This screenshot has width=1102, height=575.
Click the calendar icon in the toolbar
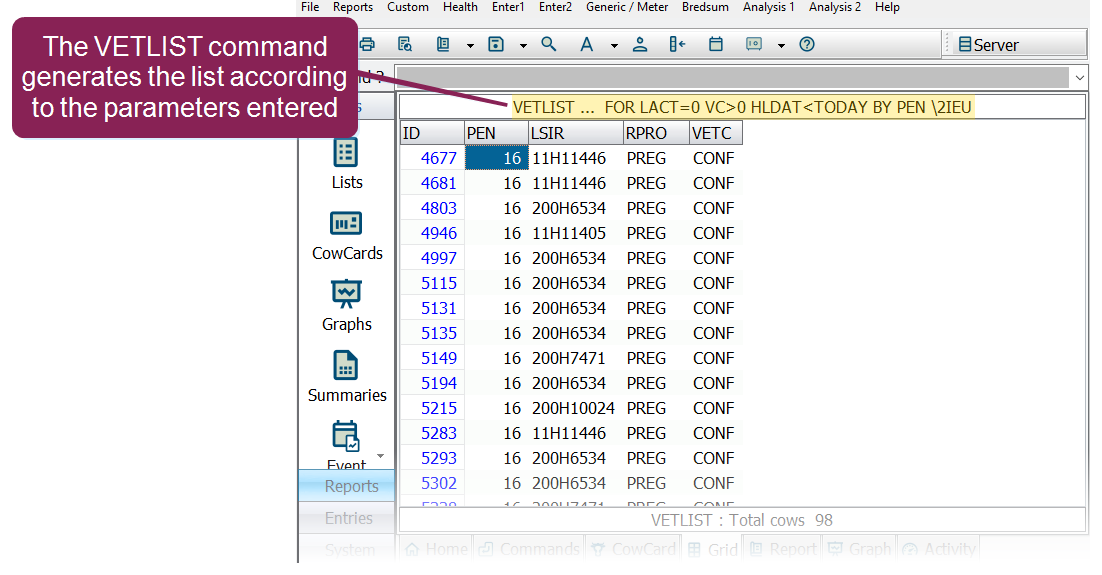click(x=715, y=44)
